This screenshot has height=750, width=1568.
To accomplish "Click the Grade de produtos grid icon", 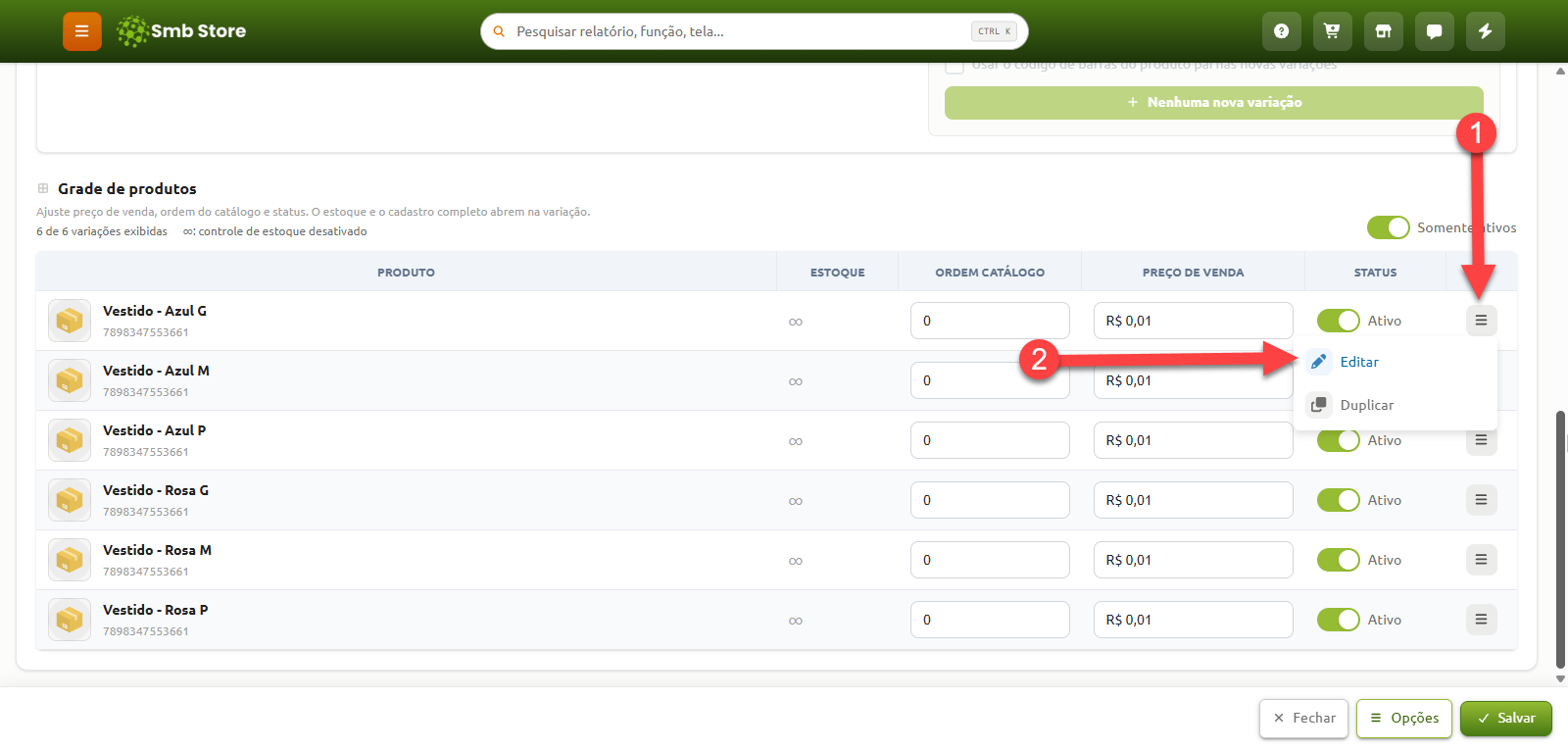I will (43, 188).
